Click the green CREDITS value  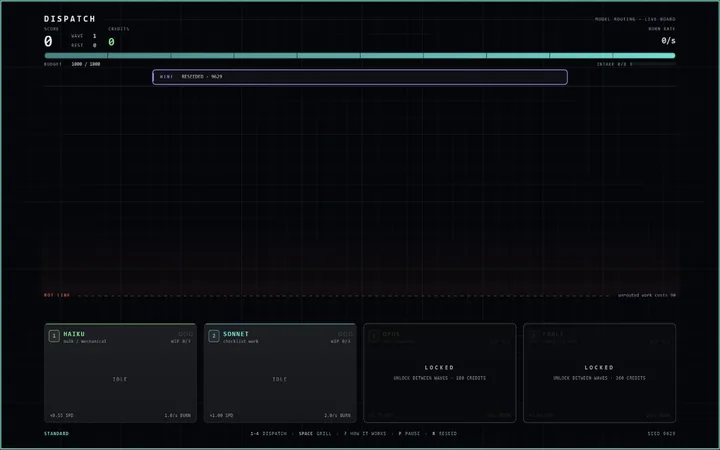click(x=111, y=42)
